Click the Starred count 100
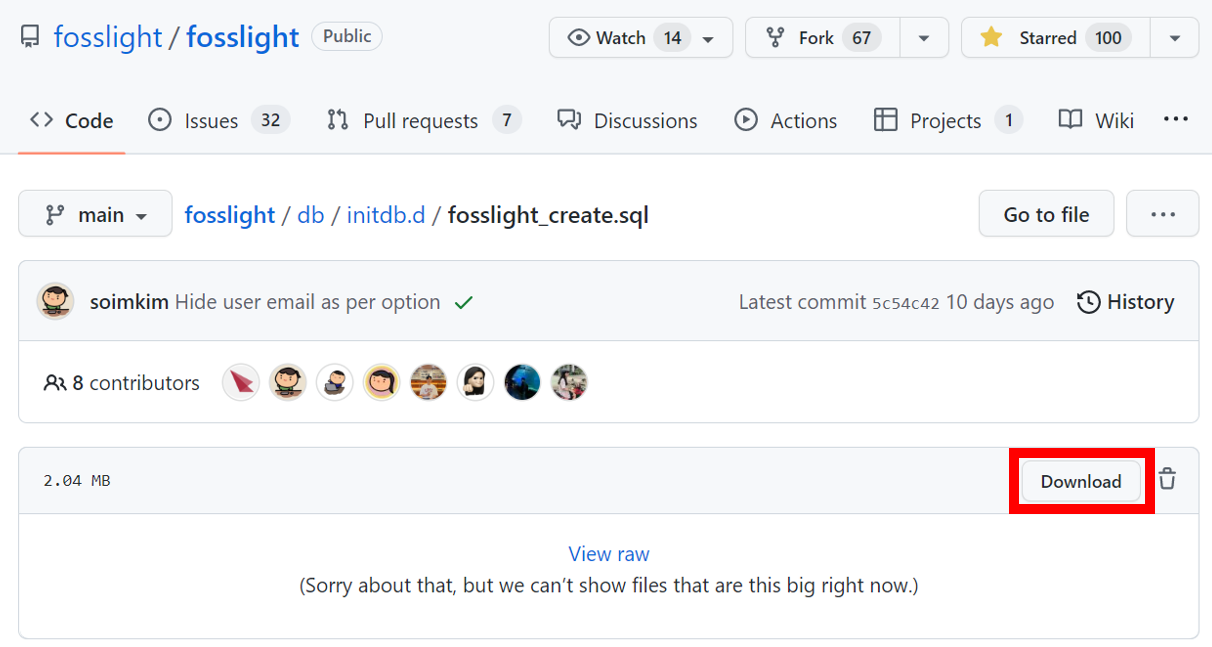This screenshot has height=647, width=1212. point(1108,38)
